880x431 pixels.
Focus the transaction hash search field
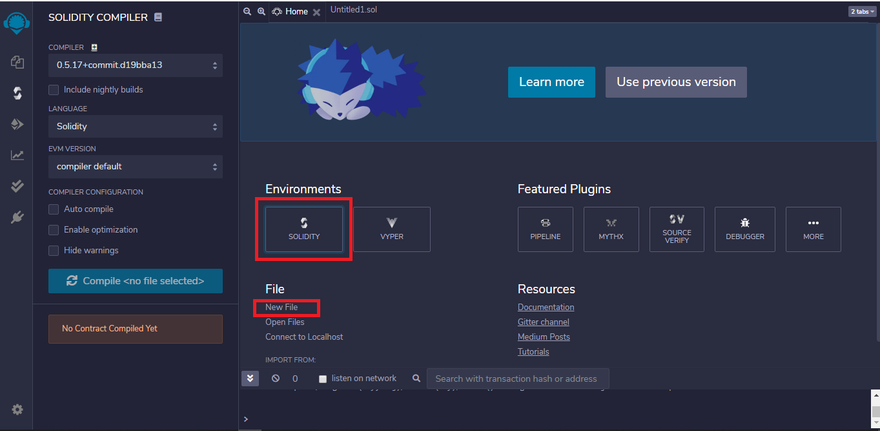click(517, 379)
